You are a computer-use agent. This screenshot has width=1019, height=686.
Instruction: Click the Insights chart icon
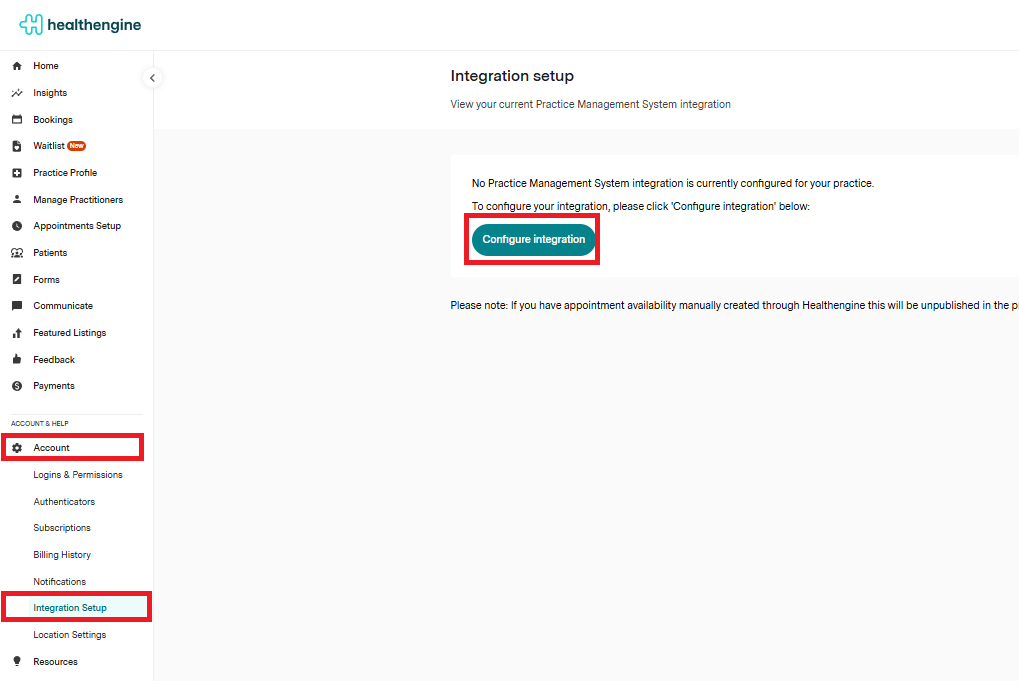click(17, 93)
